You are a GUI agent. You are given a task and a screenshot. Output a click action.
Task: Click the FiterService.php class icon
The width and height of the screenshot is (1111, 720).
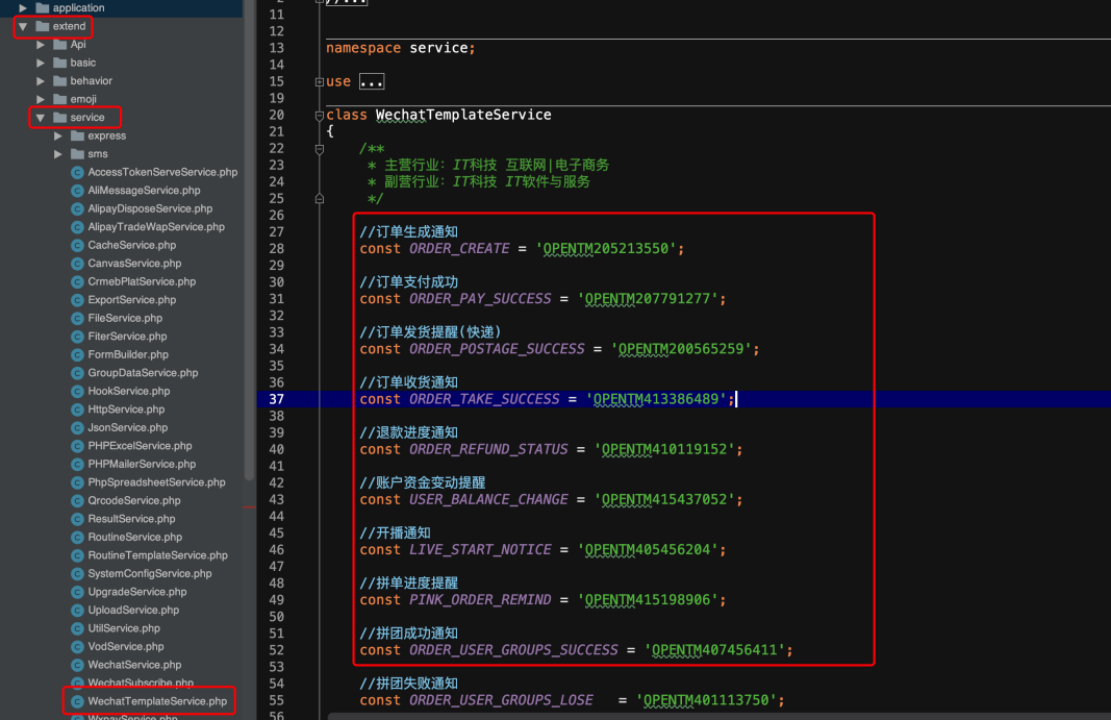click(77, 337)
